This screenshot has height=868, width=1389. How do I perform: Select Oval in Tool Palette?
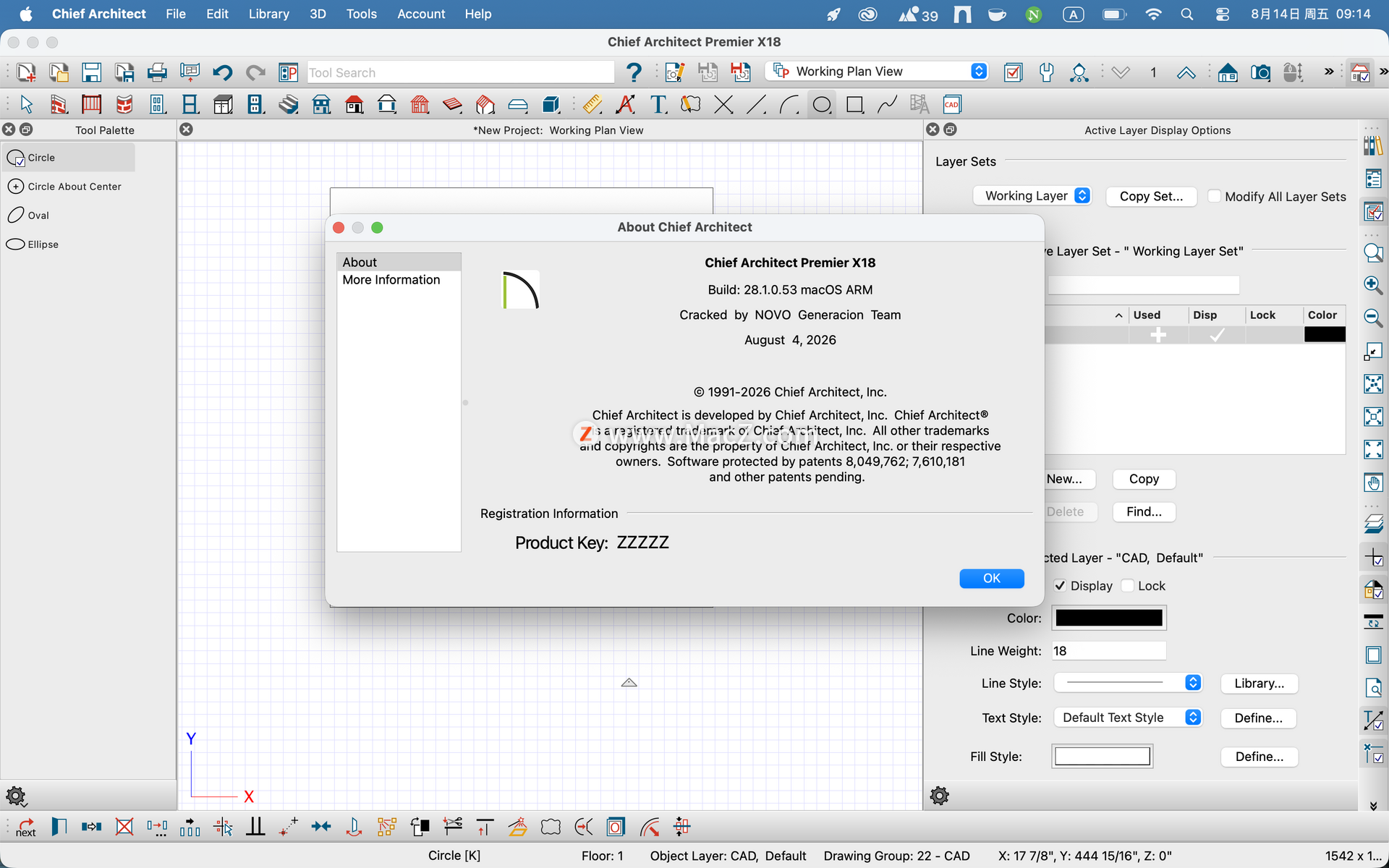click(x=68, y=216)
